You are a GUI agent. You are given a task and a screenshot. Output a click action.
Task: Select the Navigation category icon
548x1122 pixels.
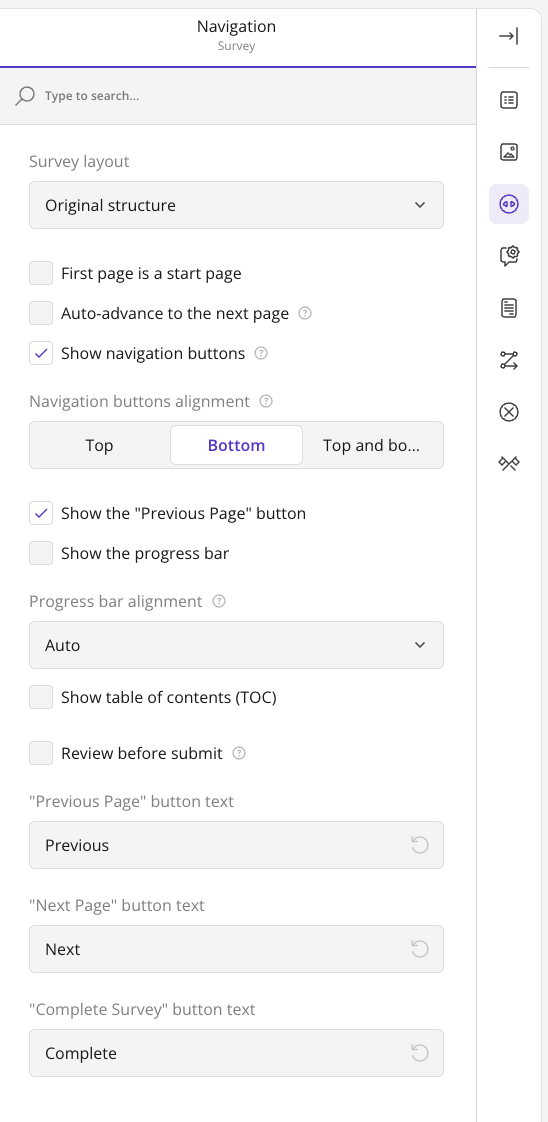(509, 204)
